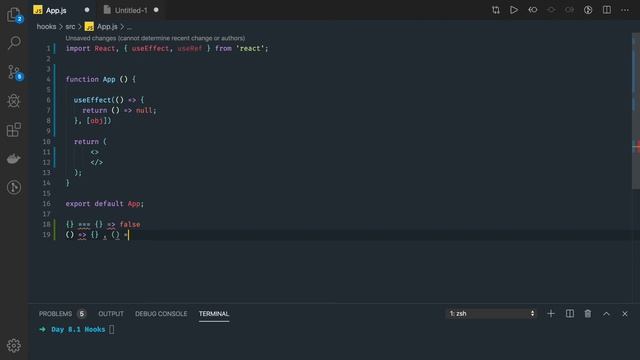Viewport: 640px width, 360px height.
Task: Open the TERMINAL panel tab
Action: 213,313
